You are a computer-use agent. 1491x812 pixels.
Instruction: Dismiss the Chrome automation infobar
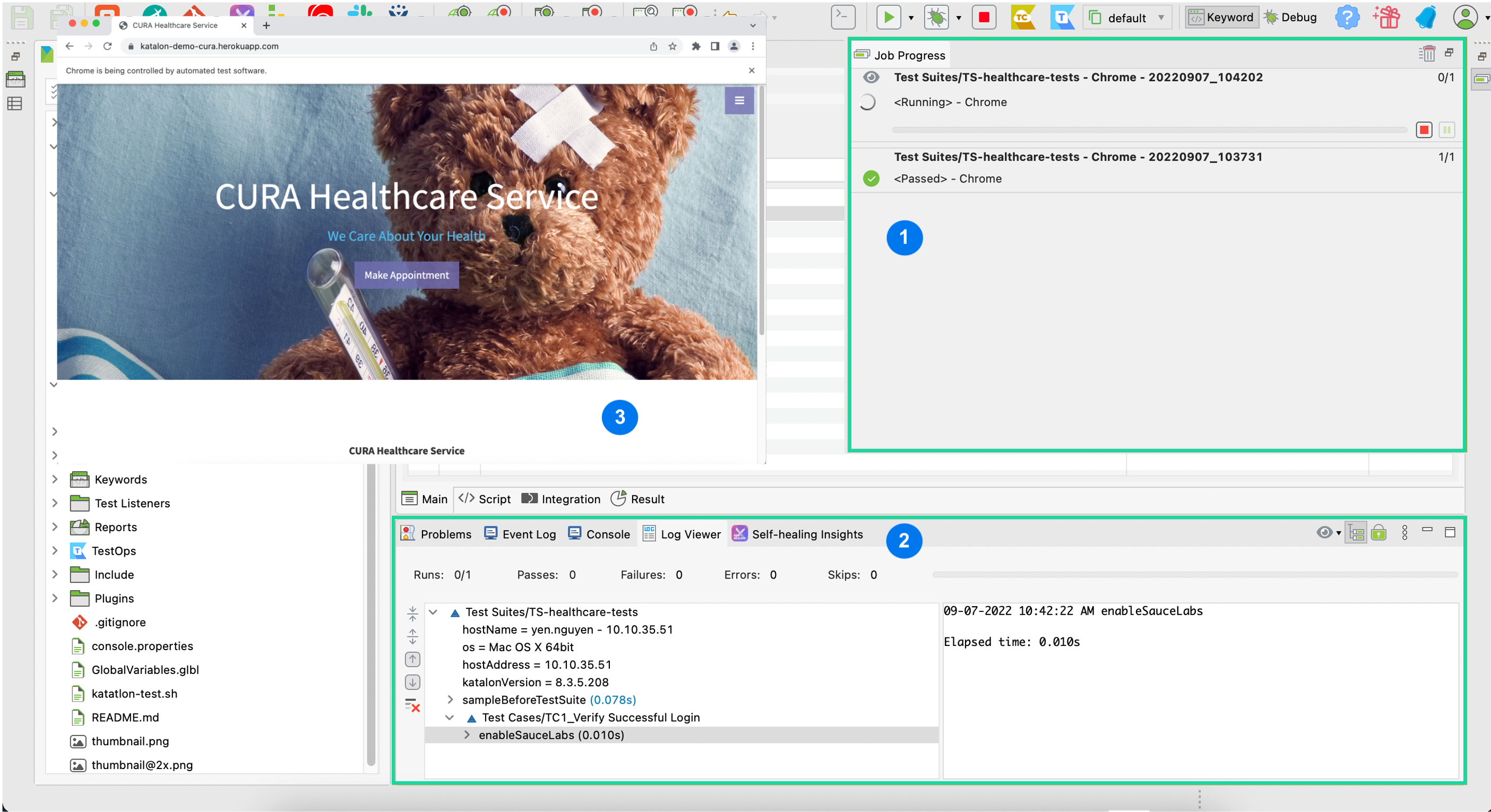(x=751, y=71)
